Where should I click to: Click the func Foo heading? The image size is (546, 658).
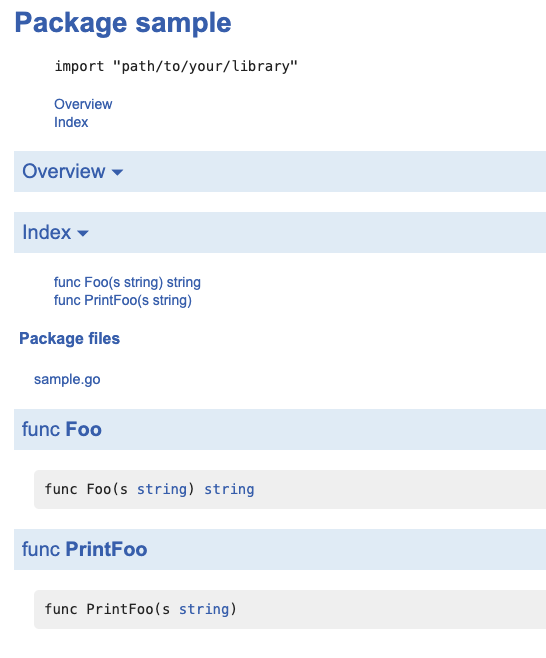[62, 430]
